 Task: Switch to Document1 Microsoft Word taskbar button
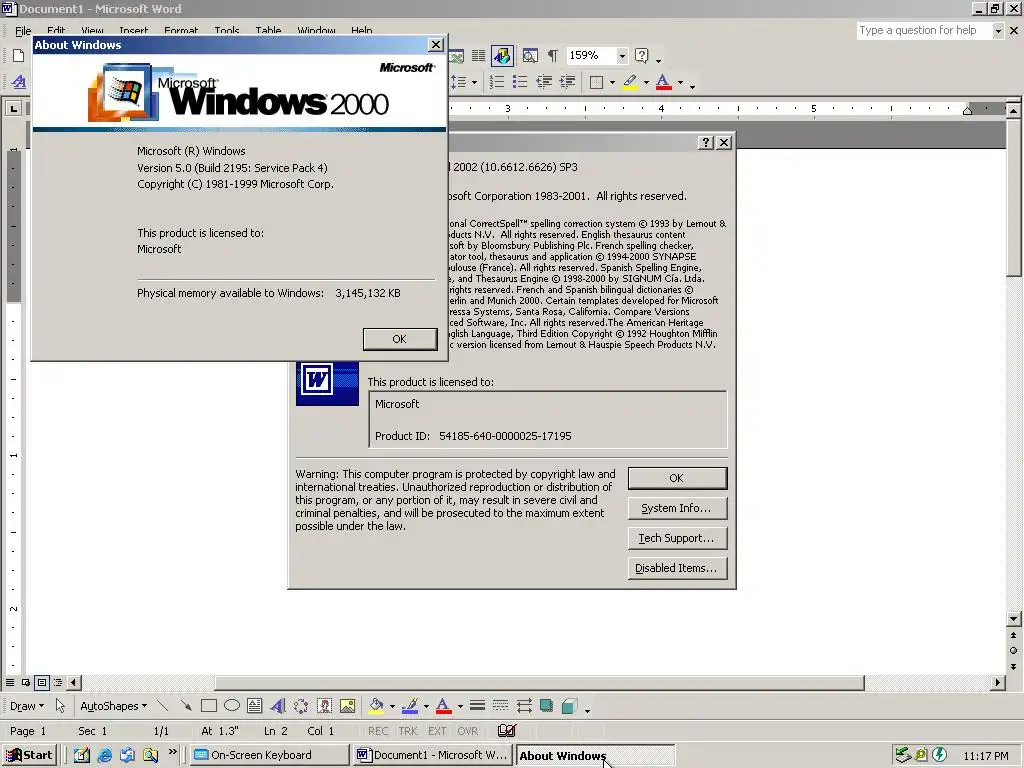point(432,755)
